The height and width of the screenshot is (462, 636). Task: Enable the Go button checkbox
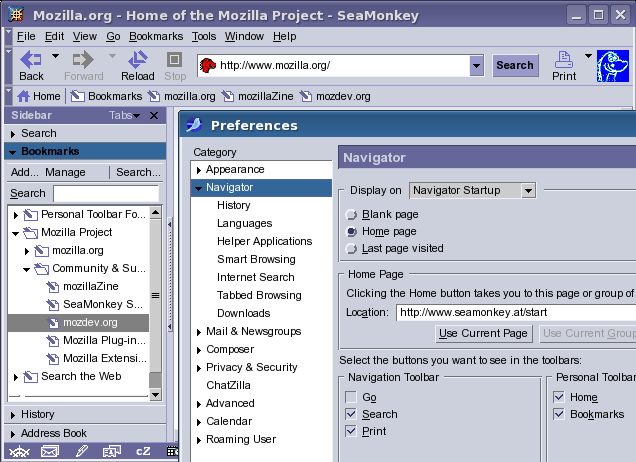351,397
